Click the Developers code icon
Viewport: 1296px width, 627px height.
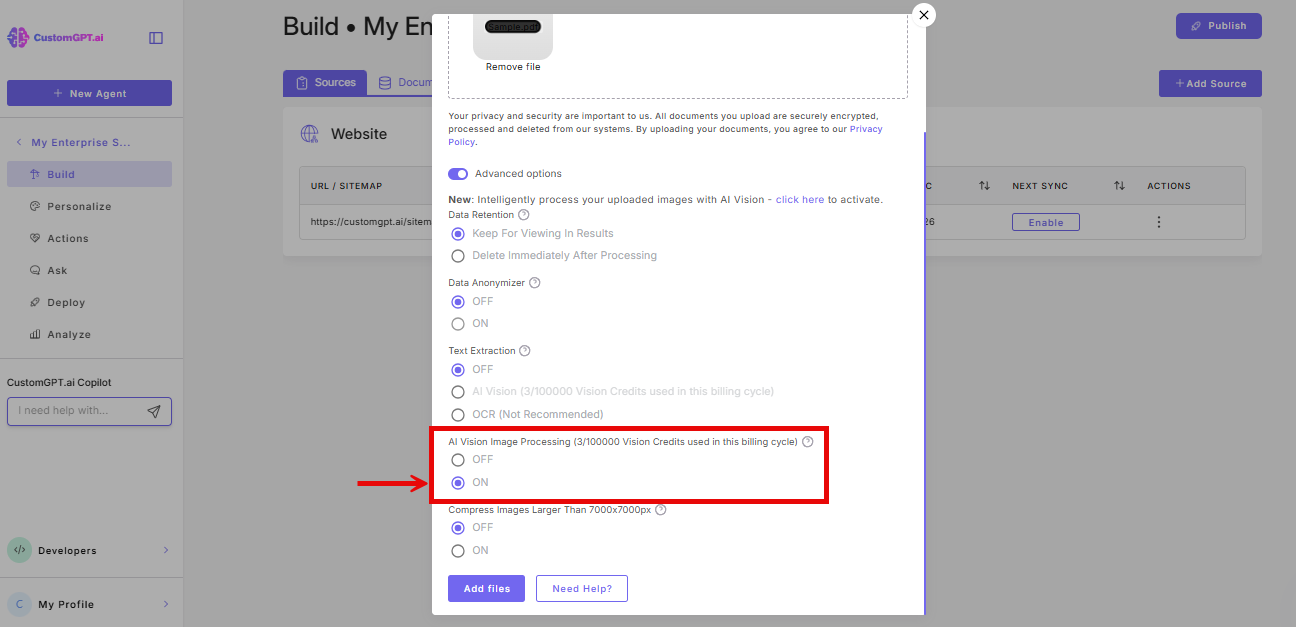pos(19,550)
